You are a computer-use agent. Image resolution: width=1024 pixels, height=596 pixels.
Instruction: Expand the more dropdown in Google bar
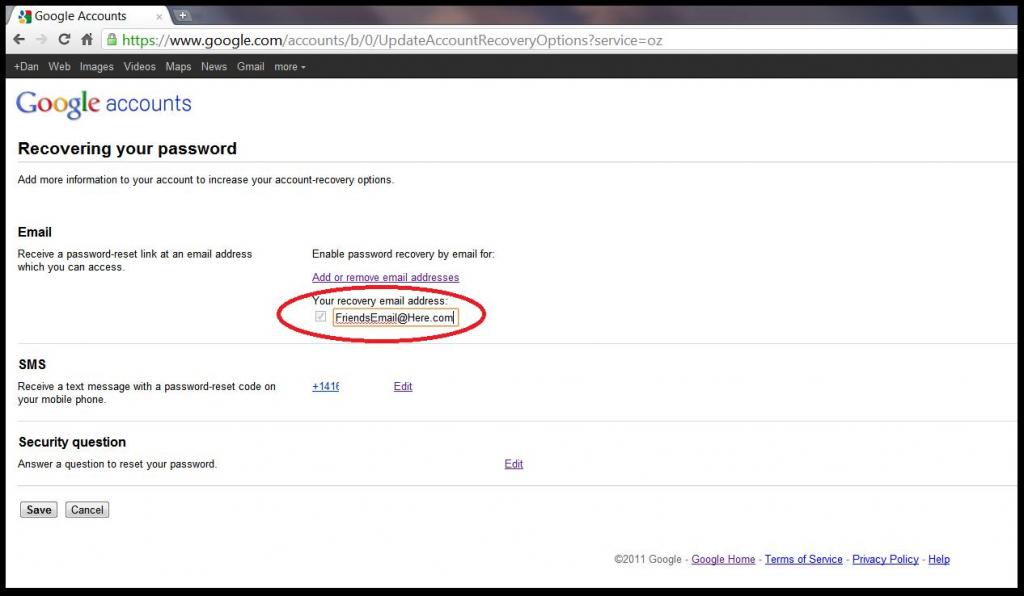(x=290, y=67)
